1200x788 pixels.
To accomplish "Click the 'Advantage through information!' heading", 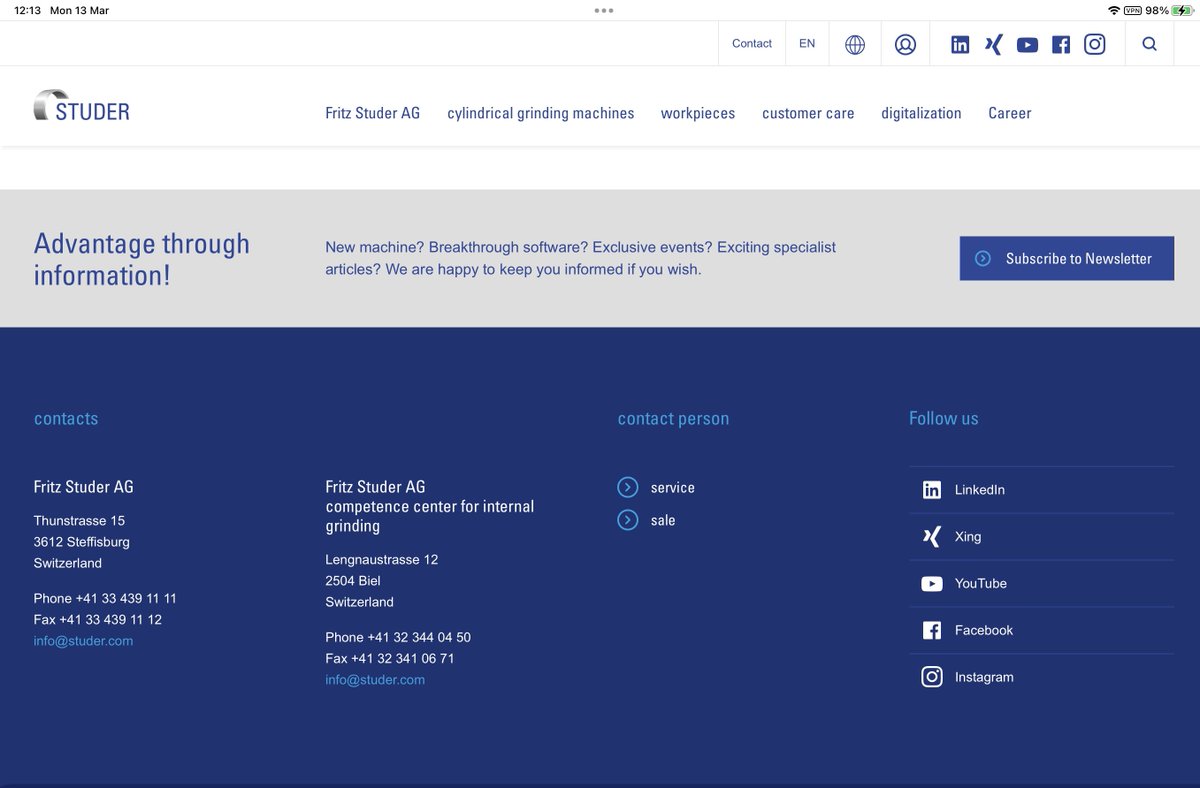I will point(142,259).
